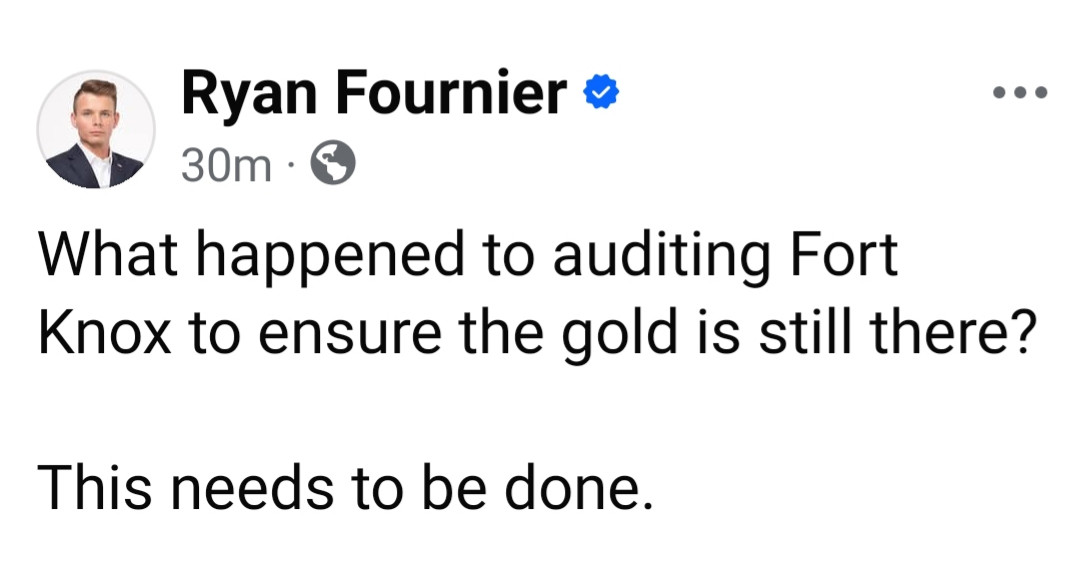Click the blue verified badge
Image resolution: width=1072 pixels, height=570 pixels.
pyautogui.click(x=600, y=94)
